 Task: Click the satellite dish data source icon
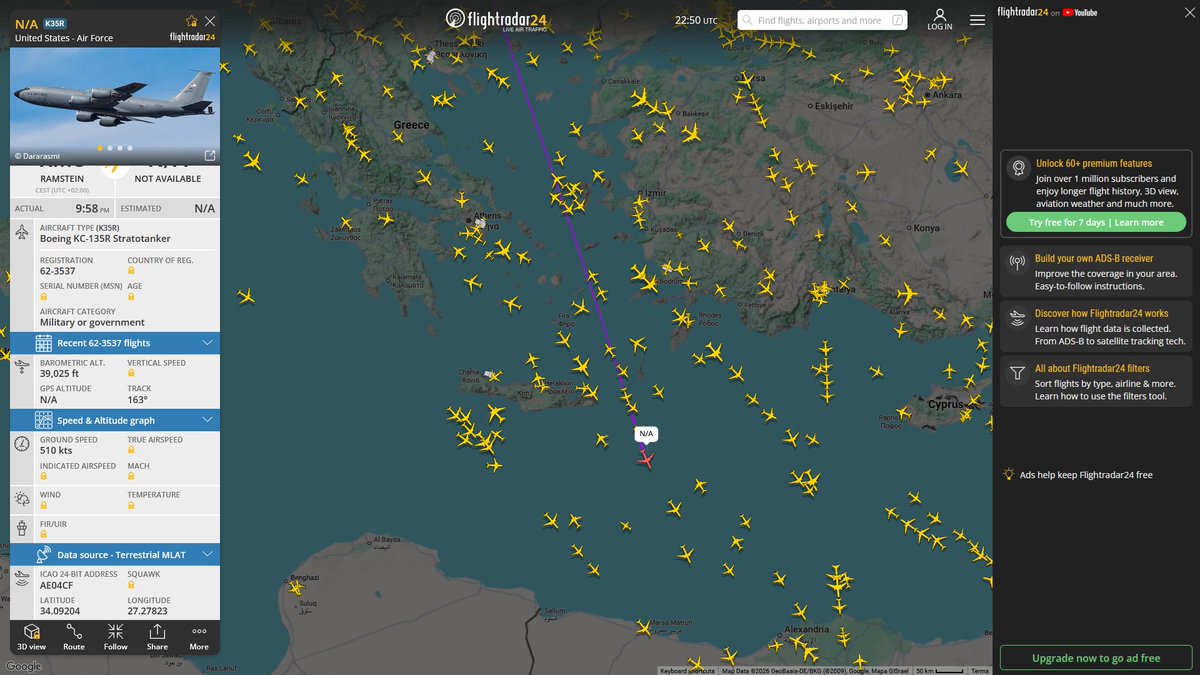tap(43, 554)
